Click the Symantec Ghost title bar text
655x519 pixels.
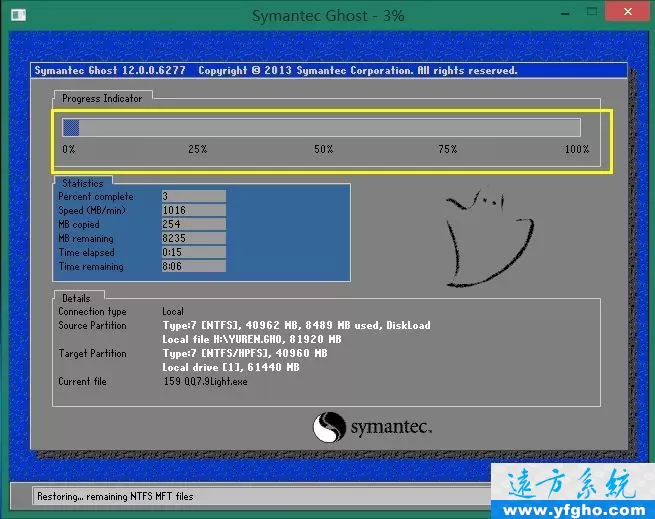tap(327, 15)
